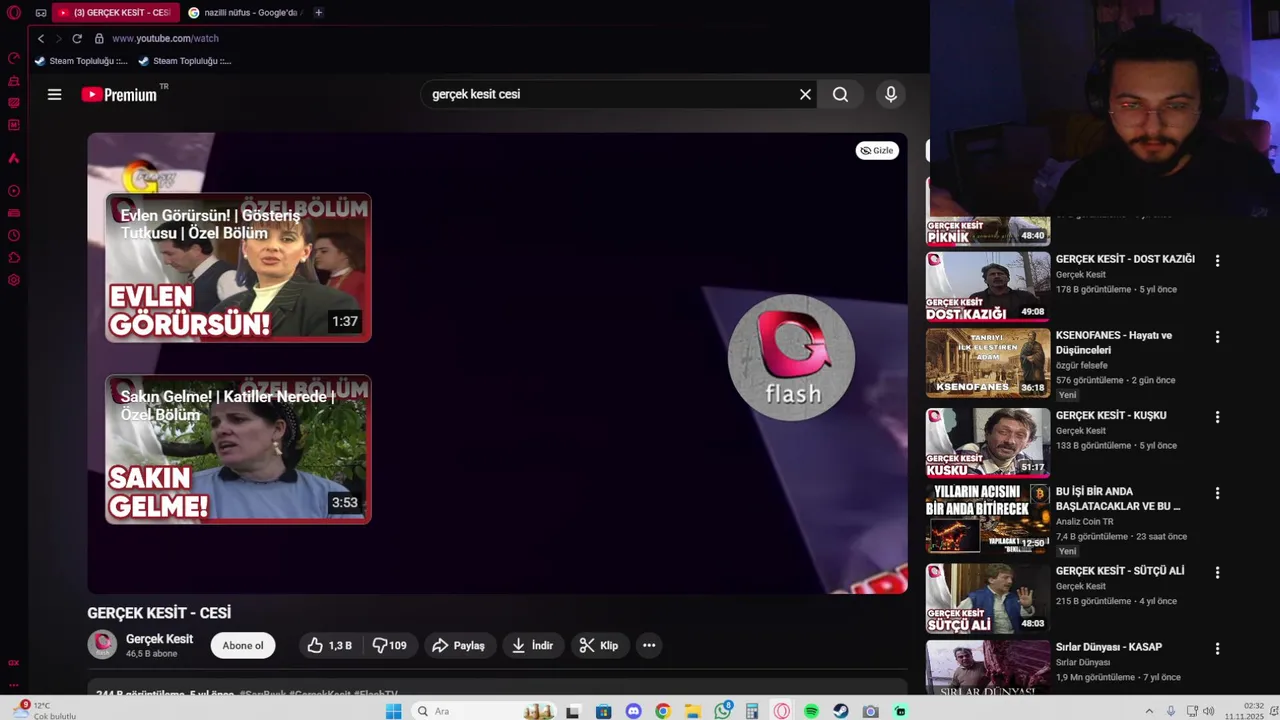Like the video with thumbs-up 1,3 B
This screenshot has height=720, width=1280.
click(x=330, y=645)
